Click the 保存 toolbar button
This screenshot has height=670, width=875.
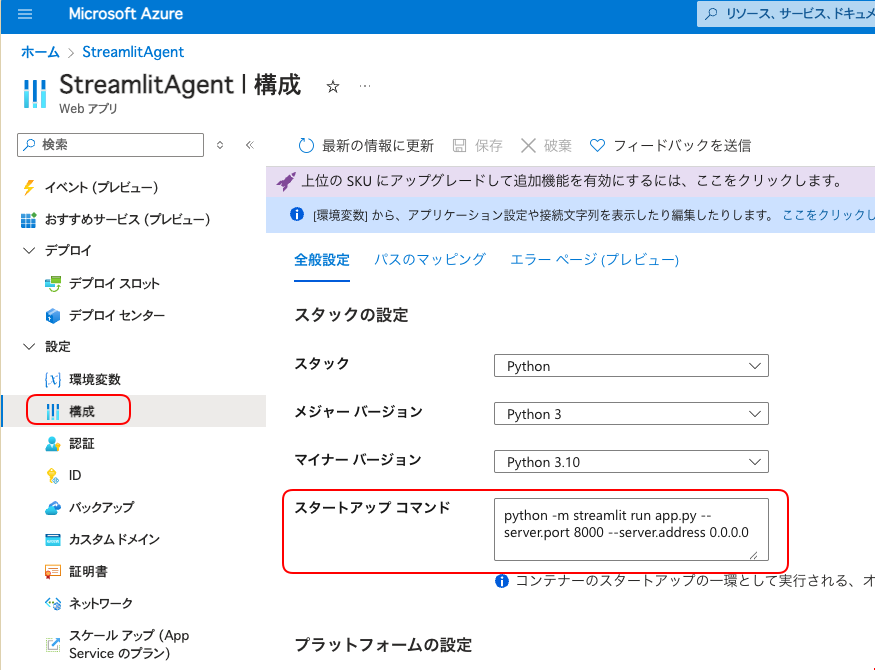(478, 146)
